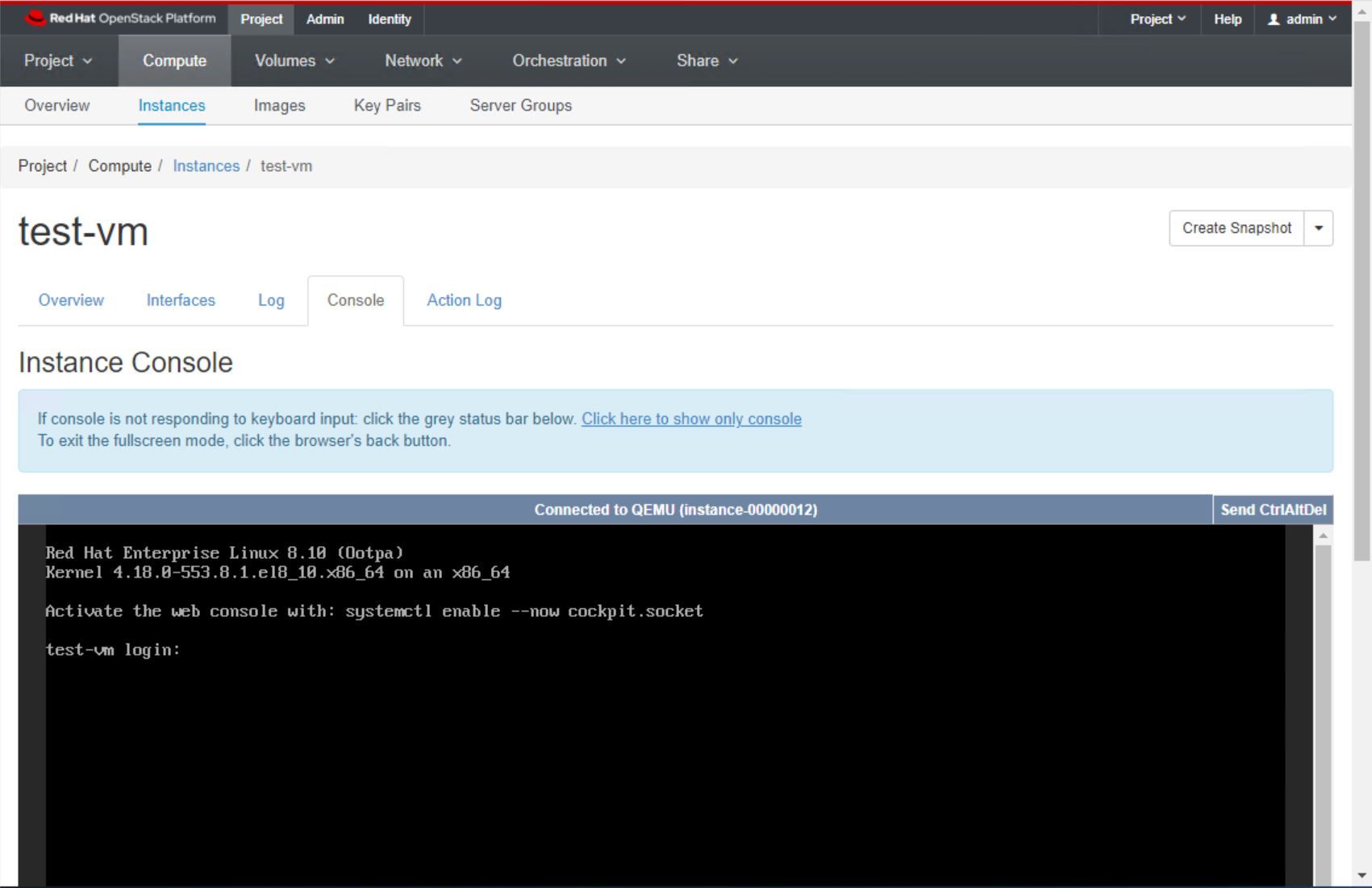Click the 'Project' breadcrumb text

point(43,166)
